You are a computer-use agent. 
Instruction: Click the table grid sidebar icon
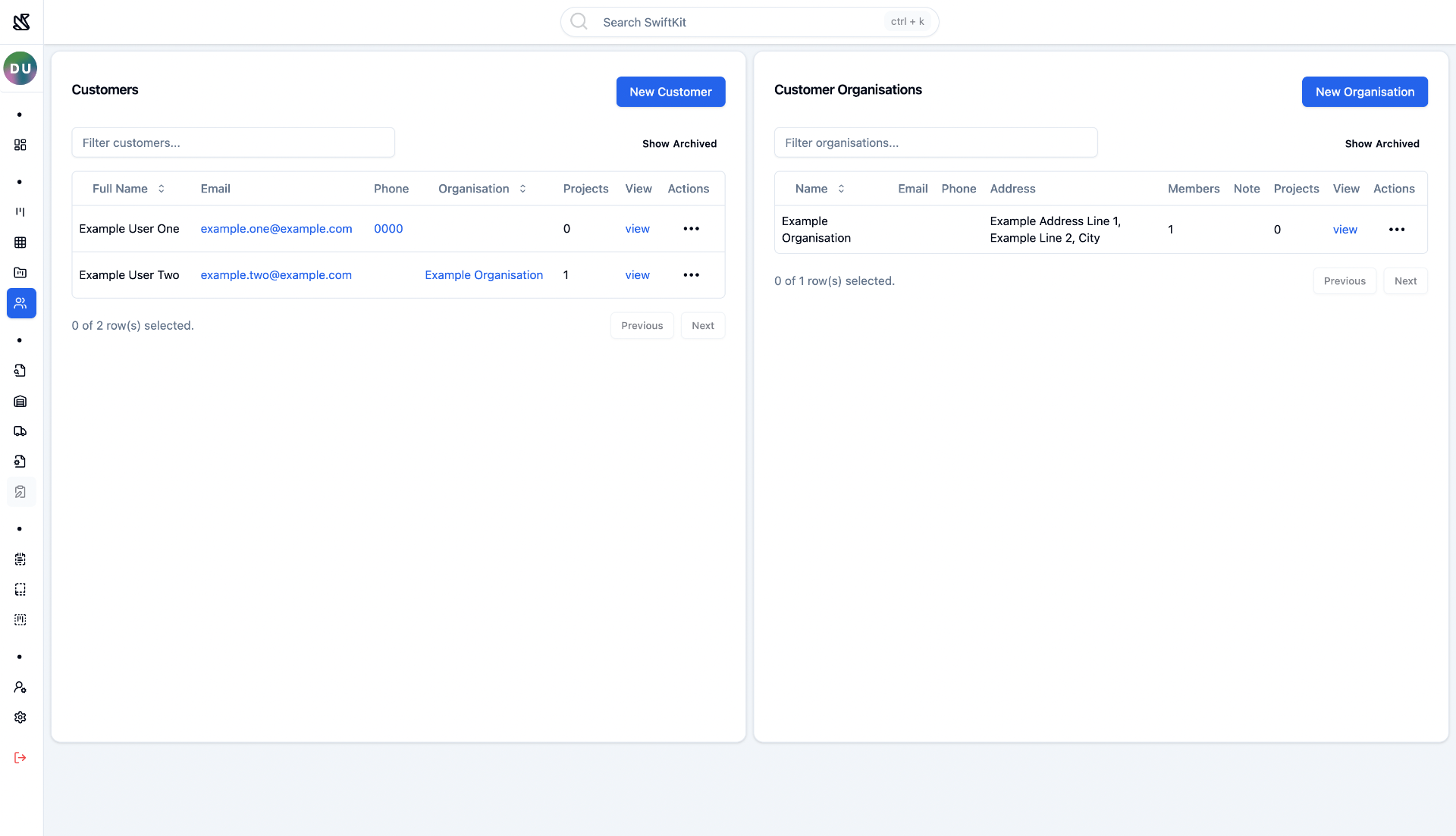point(20,243)
